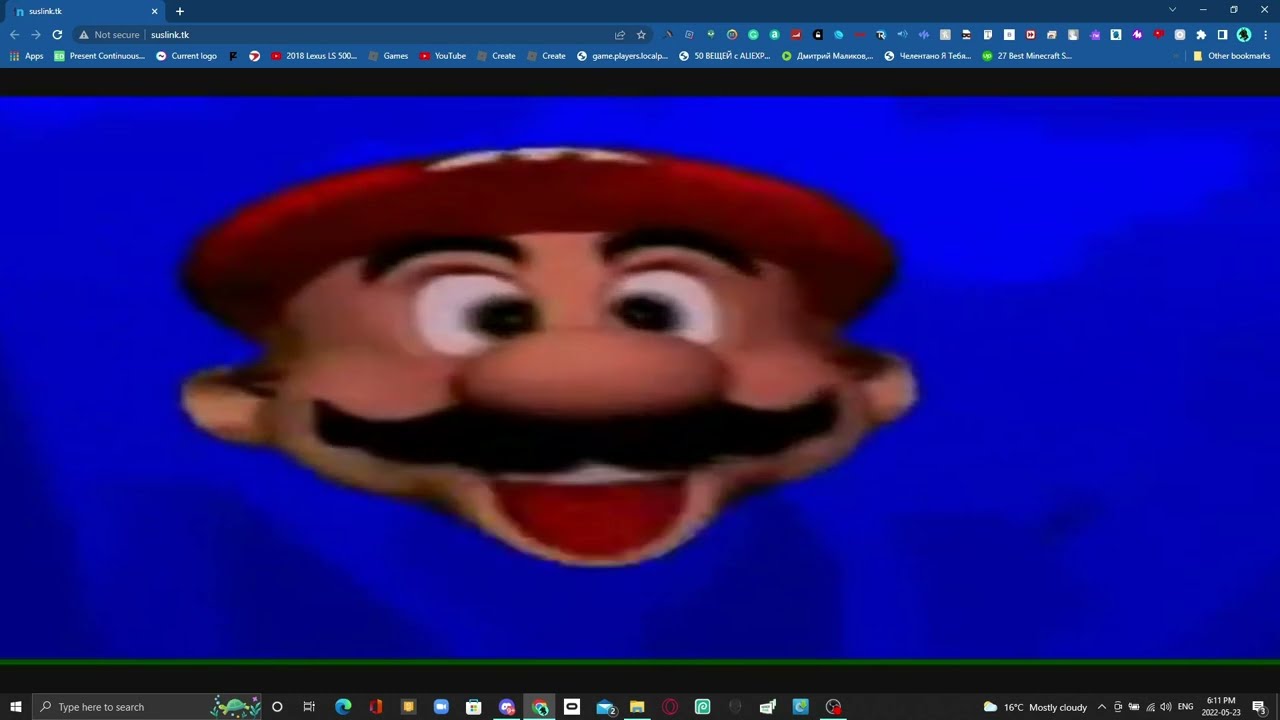1280x720 pixels.
Task: Switch ENG input language
Action: 1186,707
